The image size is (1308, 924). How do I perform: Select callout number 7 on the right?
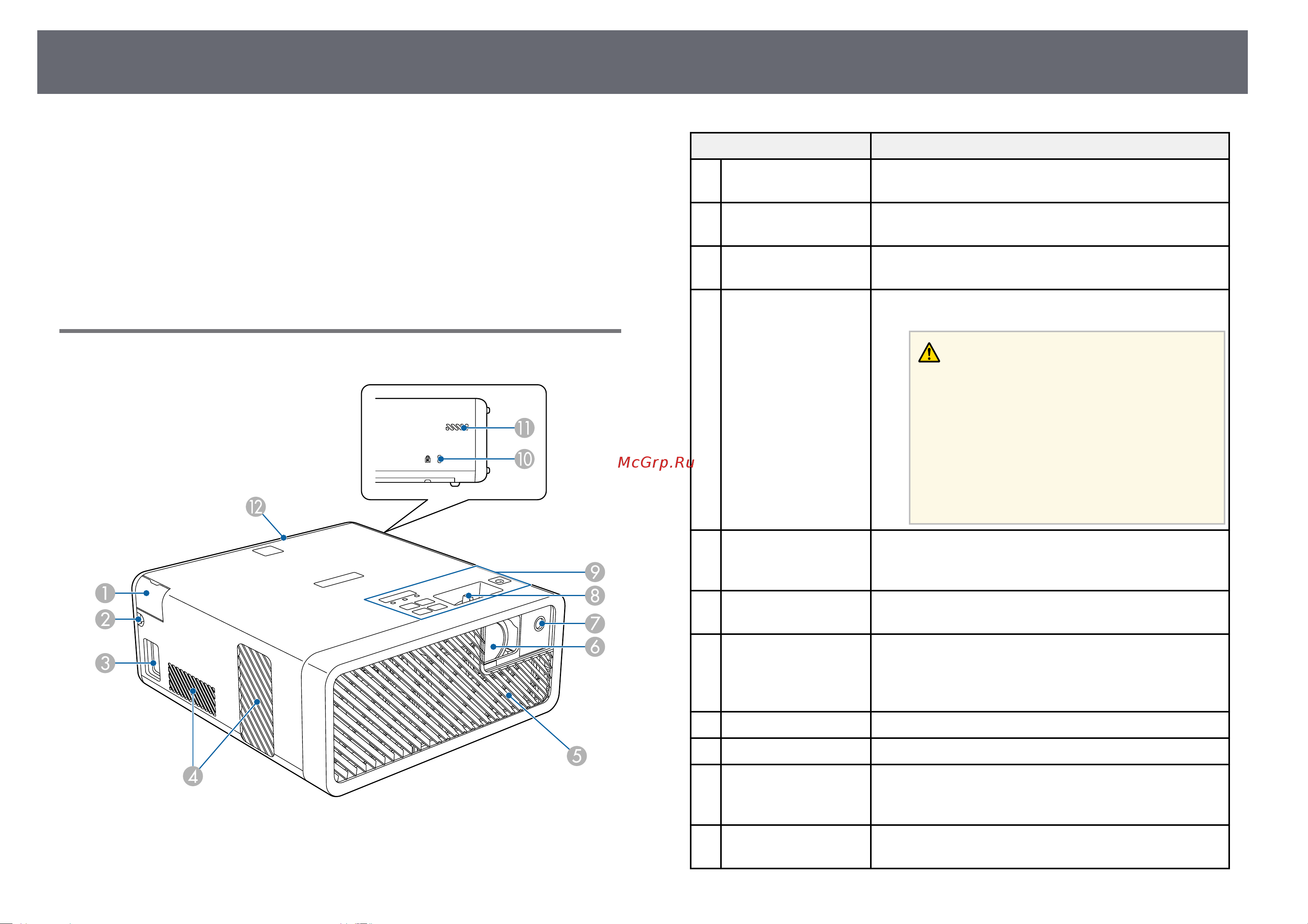point(595,623)
